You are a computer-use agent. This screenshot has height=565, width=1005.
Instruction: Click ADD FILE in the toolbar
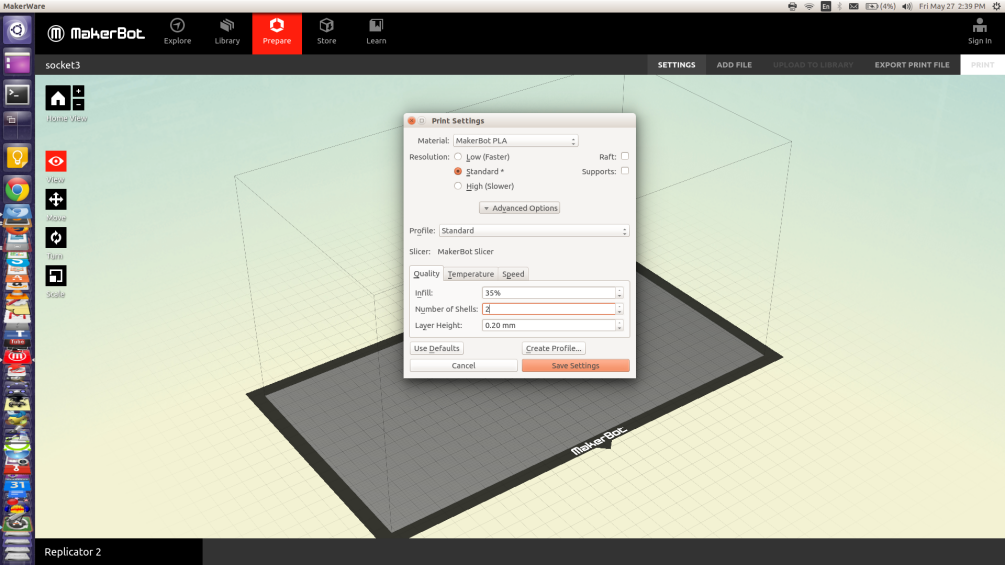point(734,65)
